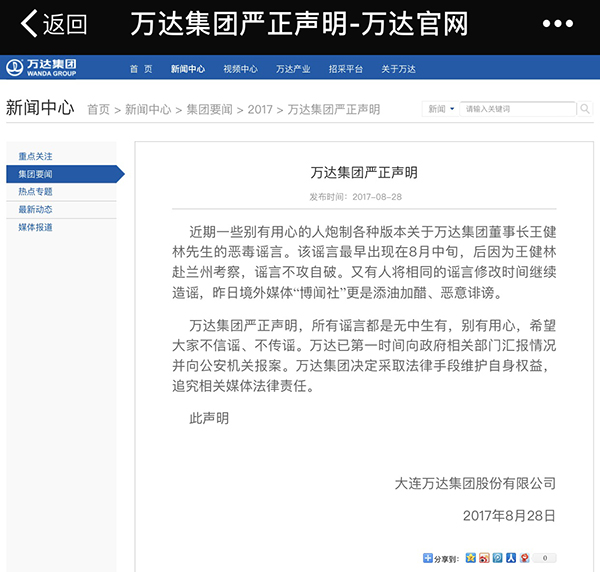The image size is (600, 572).
Task: Expand the 新闻 search category dropdown
Action: (x=441, y=108)
